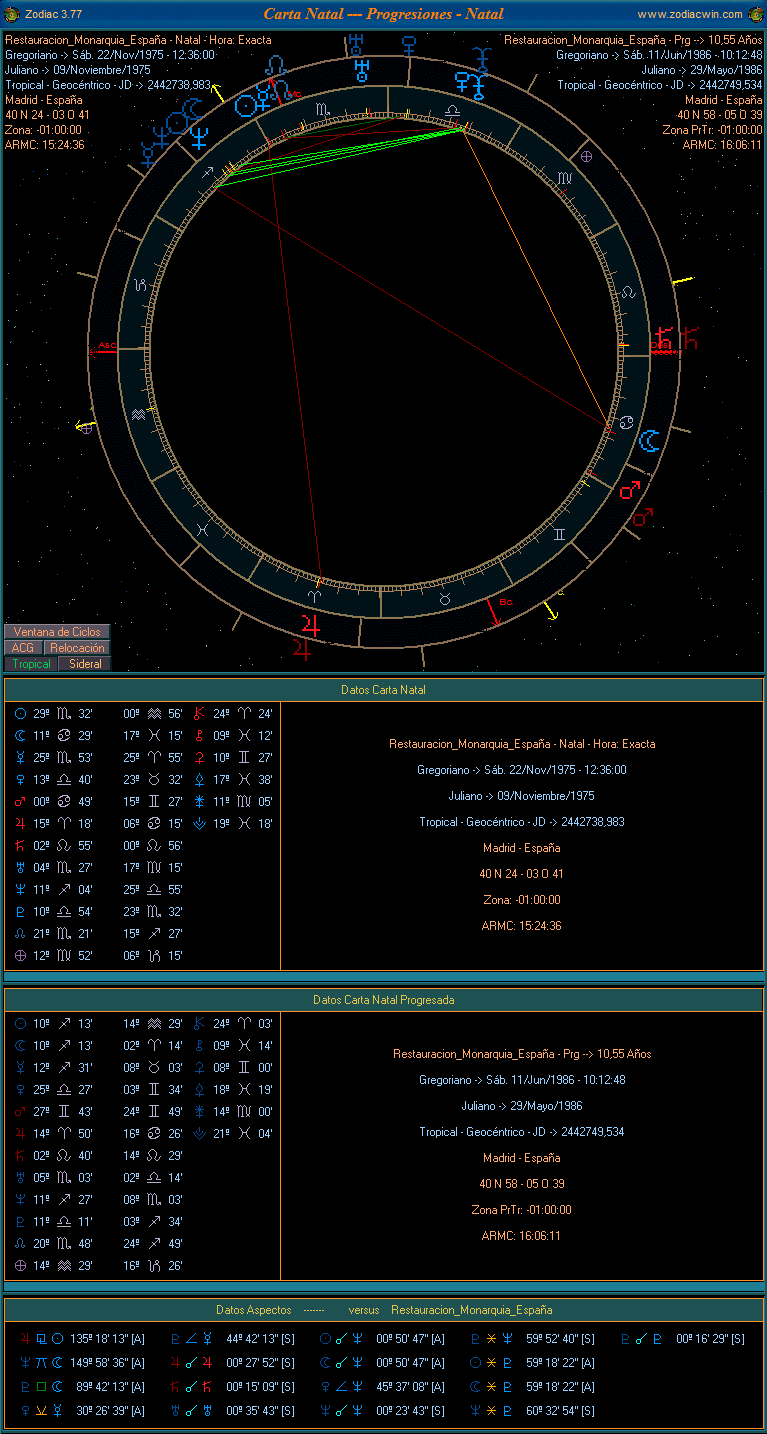Click the Datos Aspectos panel header
The width and height of the screenshot is (767, 1434).
[384, 1310]
